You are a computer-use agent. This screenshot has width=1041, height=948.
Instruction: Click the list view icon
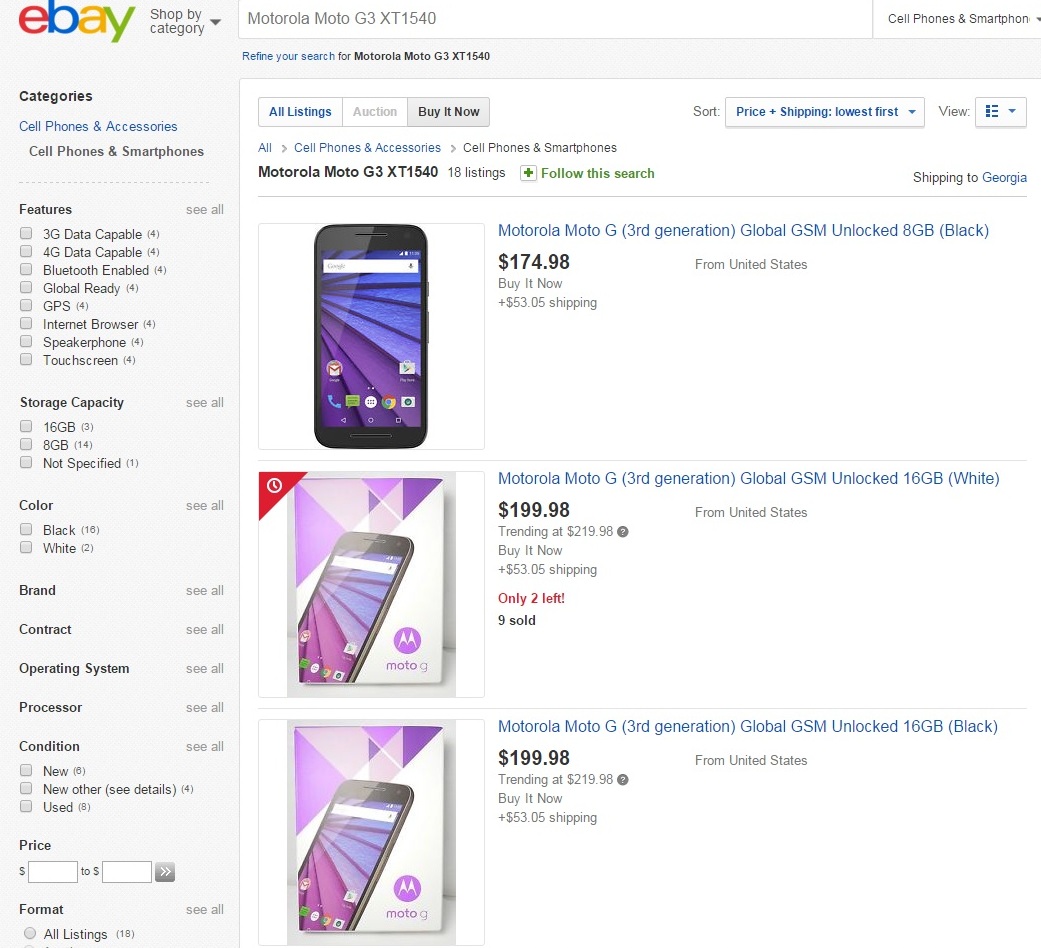pos(992,112)
